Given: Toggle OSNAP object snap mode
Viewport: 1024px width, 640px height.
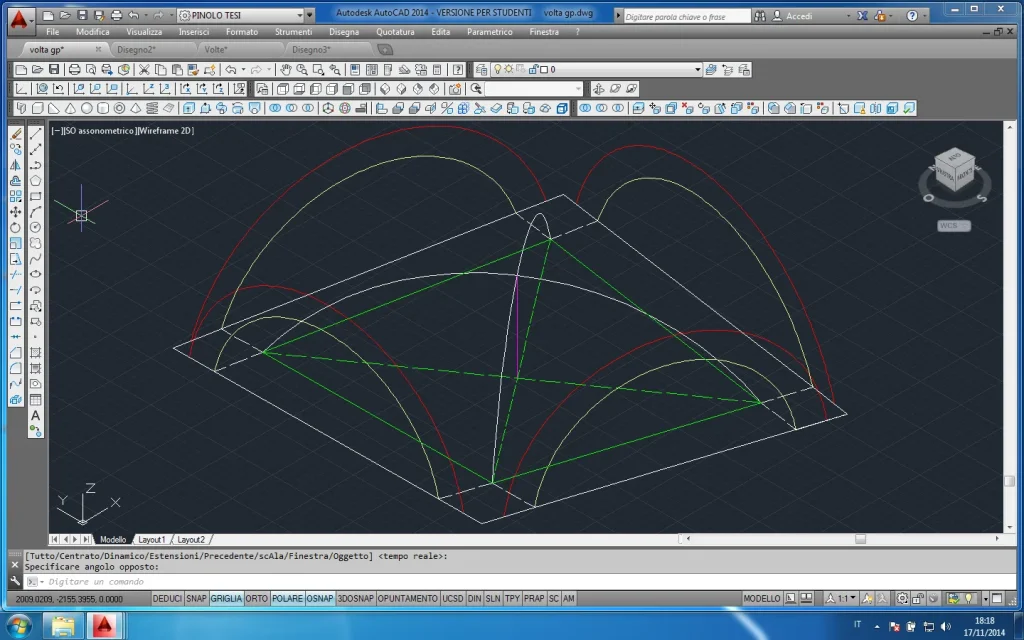Looking at the screenshot, I should [x=320, y=599].
